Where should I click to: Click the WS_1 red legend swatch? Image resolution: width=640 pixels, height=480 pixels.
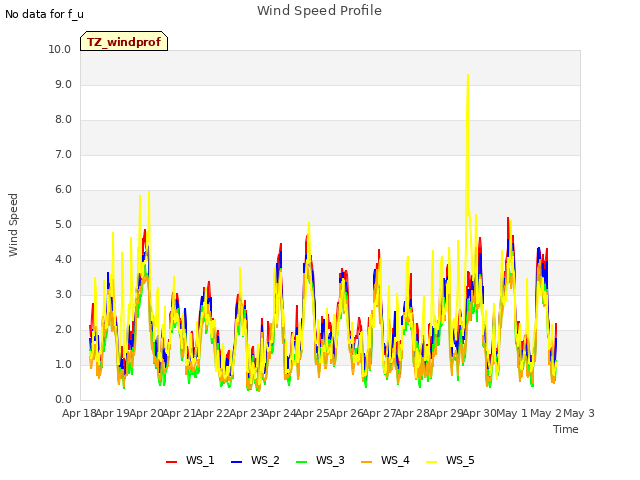pos(171,462)
